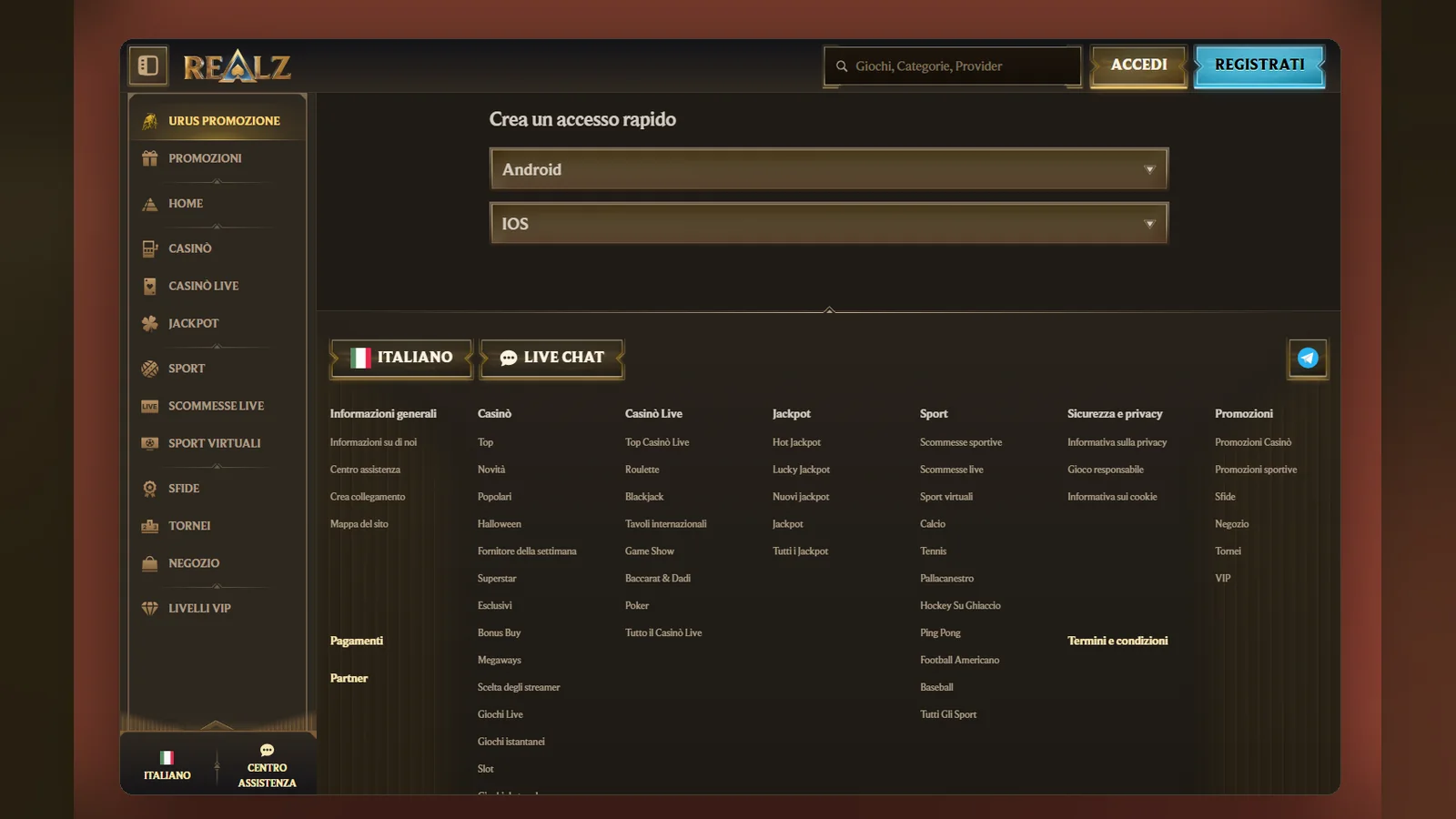Click the Livelli VIP diamond icon
Image resolution: width=1456 pixels, height=819 pixels.
tap(150, 608)
